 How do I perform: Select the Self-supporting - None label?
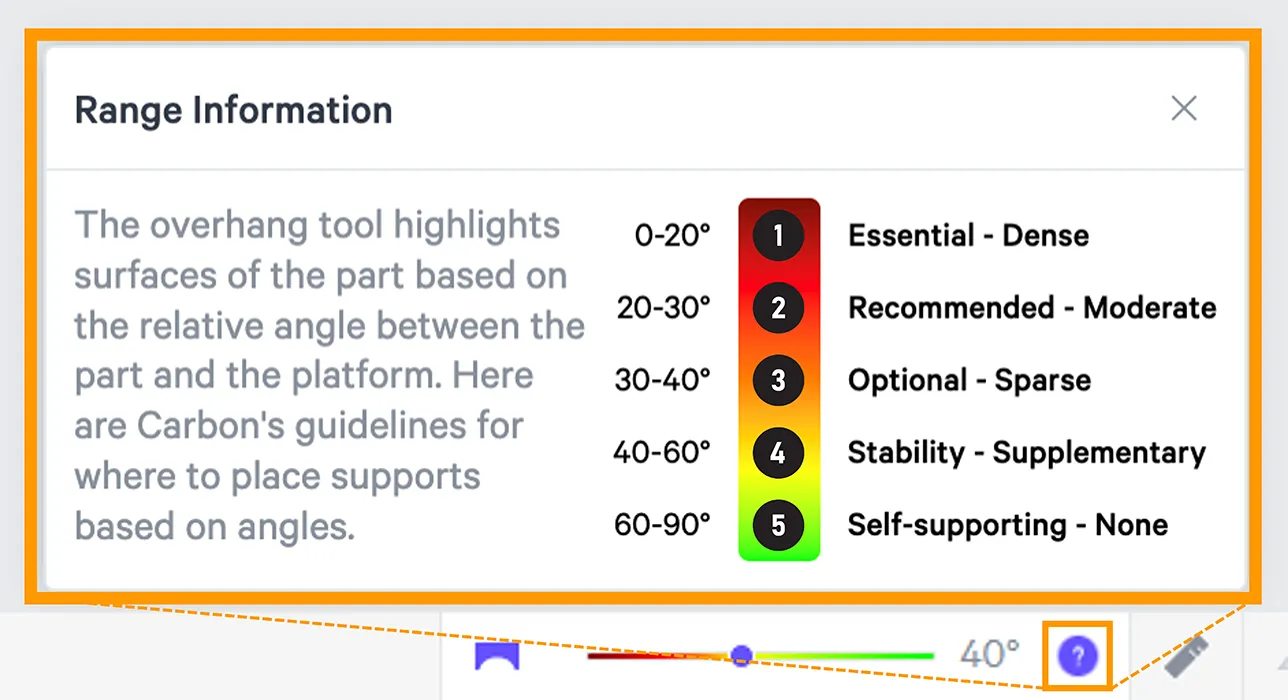tap(1008, 525)
